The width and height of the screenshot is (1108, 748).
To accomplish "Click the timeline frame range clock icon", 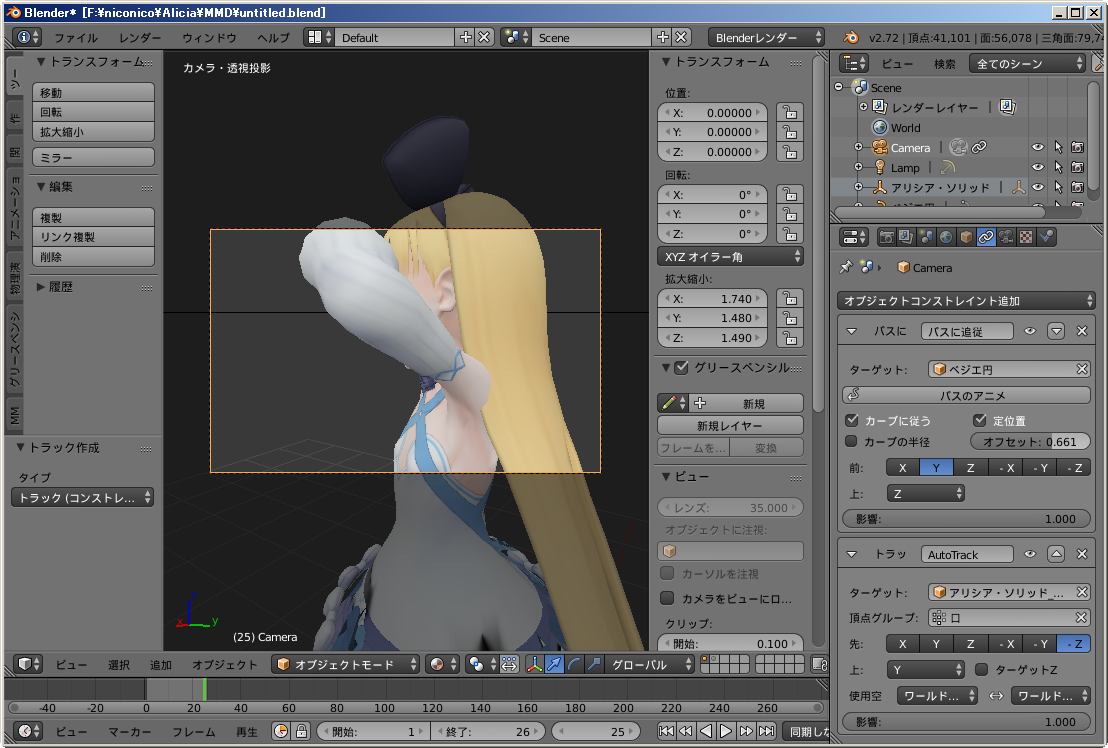I will (x=281, y=731).
